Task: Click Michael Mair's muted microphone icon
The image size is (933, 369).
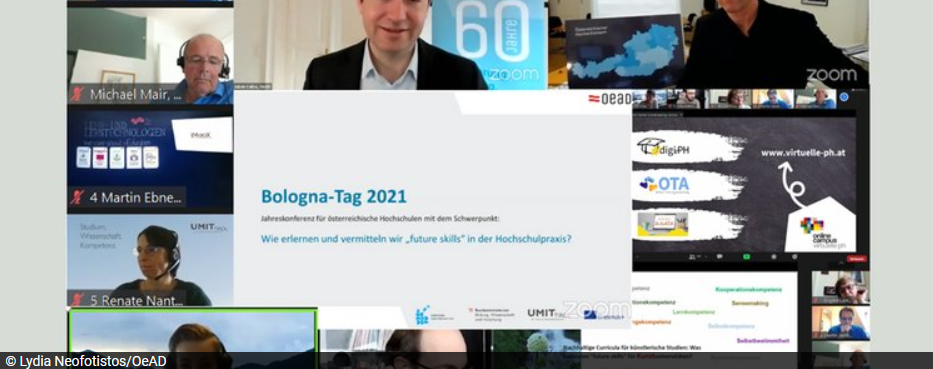Action: pos(77,94)
